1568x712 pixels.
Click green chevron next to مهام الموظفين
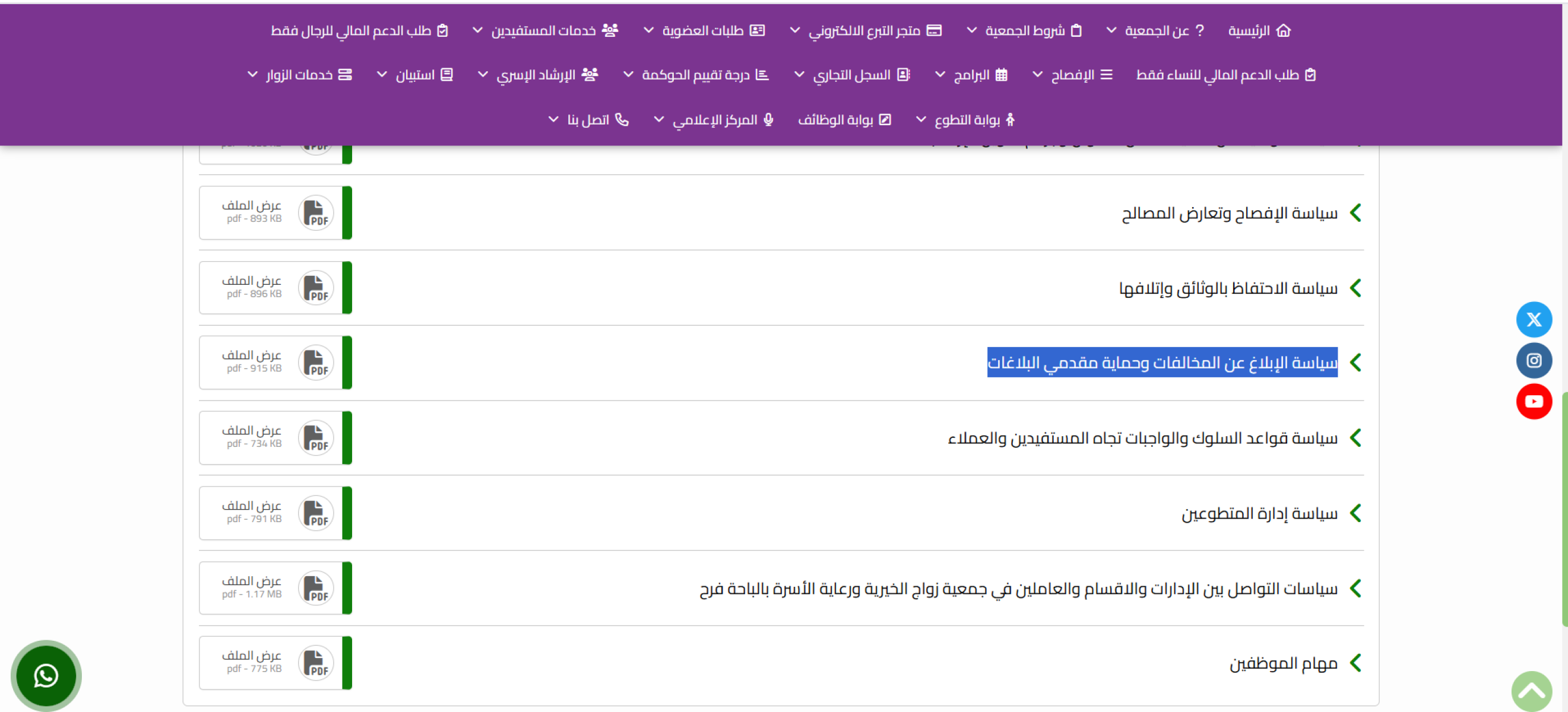pos(1355,663)
